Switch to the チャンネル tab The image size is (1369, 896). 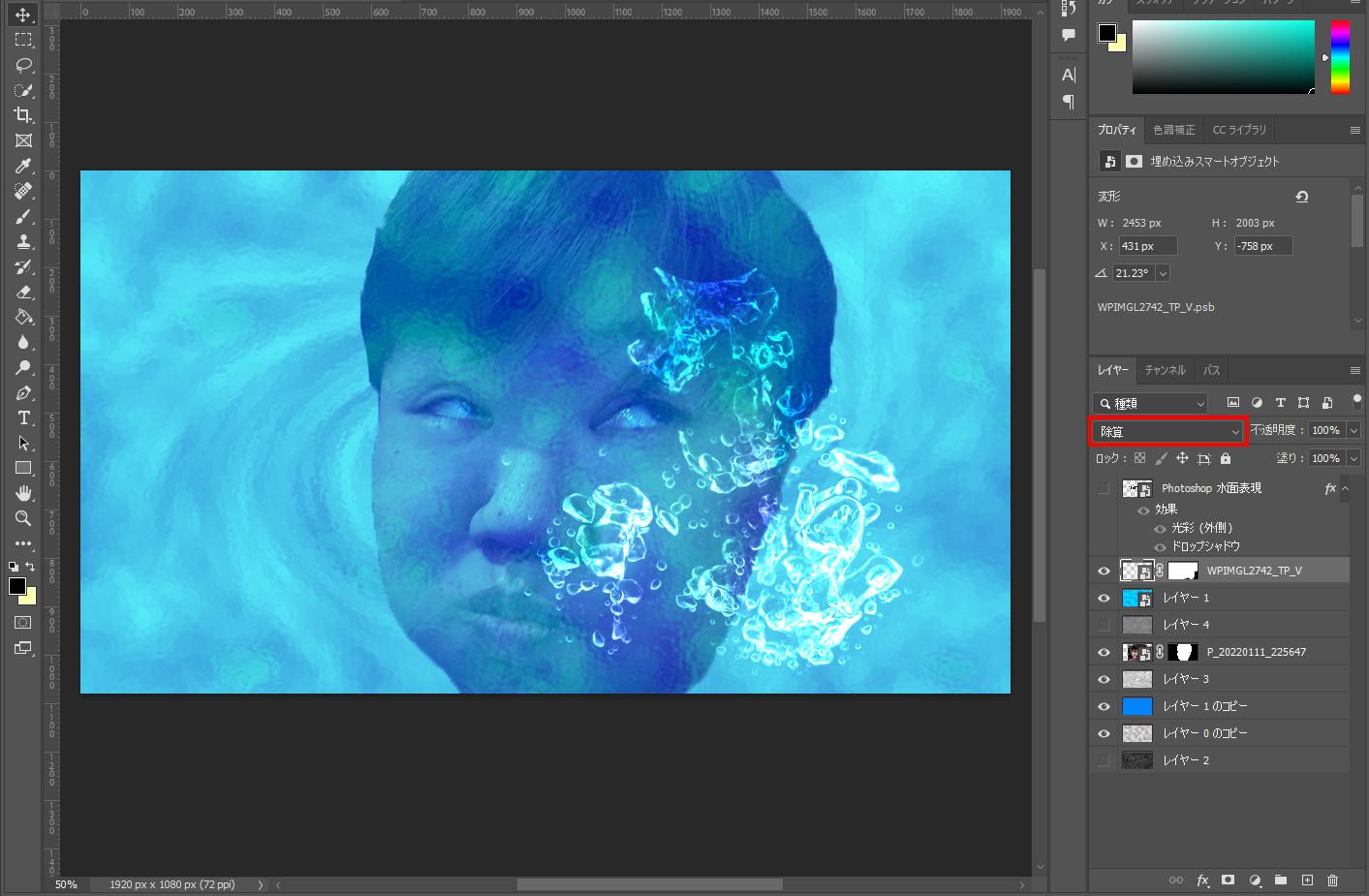coord(1165,370)
